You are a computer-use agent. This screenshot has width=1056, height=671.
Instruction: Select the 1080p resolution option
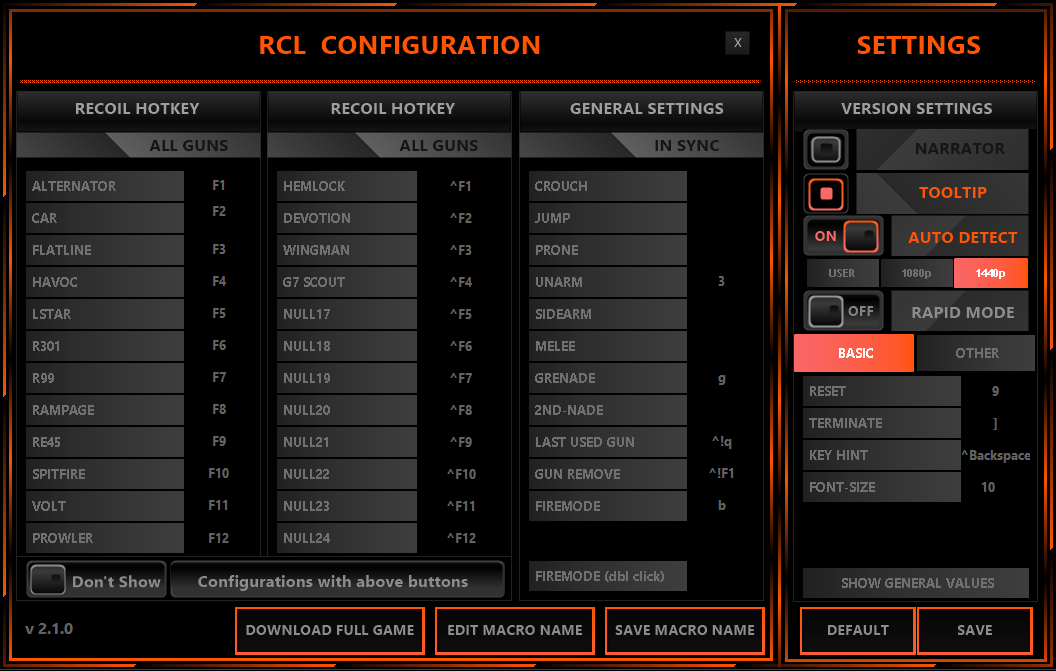pos(916,273)
